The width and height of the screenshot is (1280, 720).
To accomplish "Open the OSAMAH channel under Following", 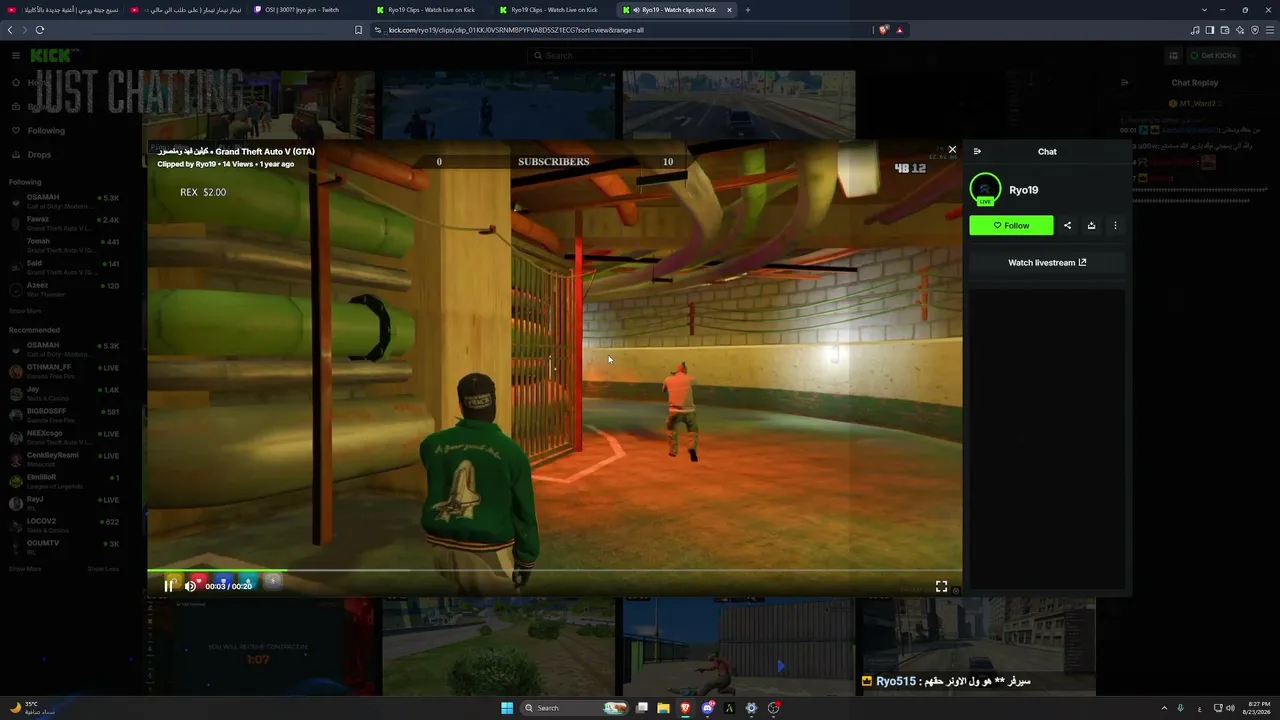I will pyautogui.click(x=64, y=201).
